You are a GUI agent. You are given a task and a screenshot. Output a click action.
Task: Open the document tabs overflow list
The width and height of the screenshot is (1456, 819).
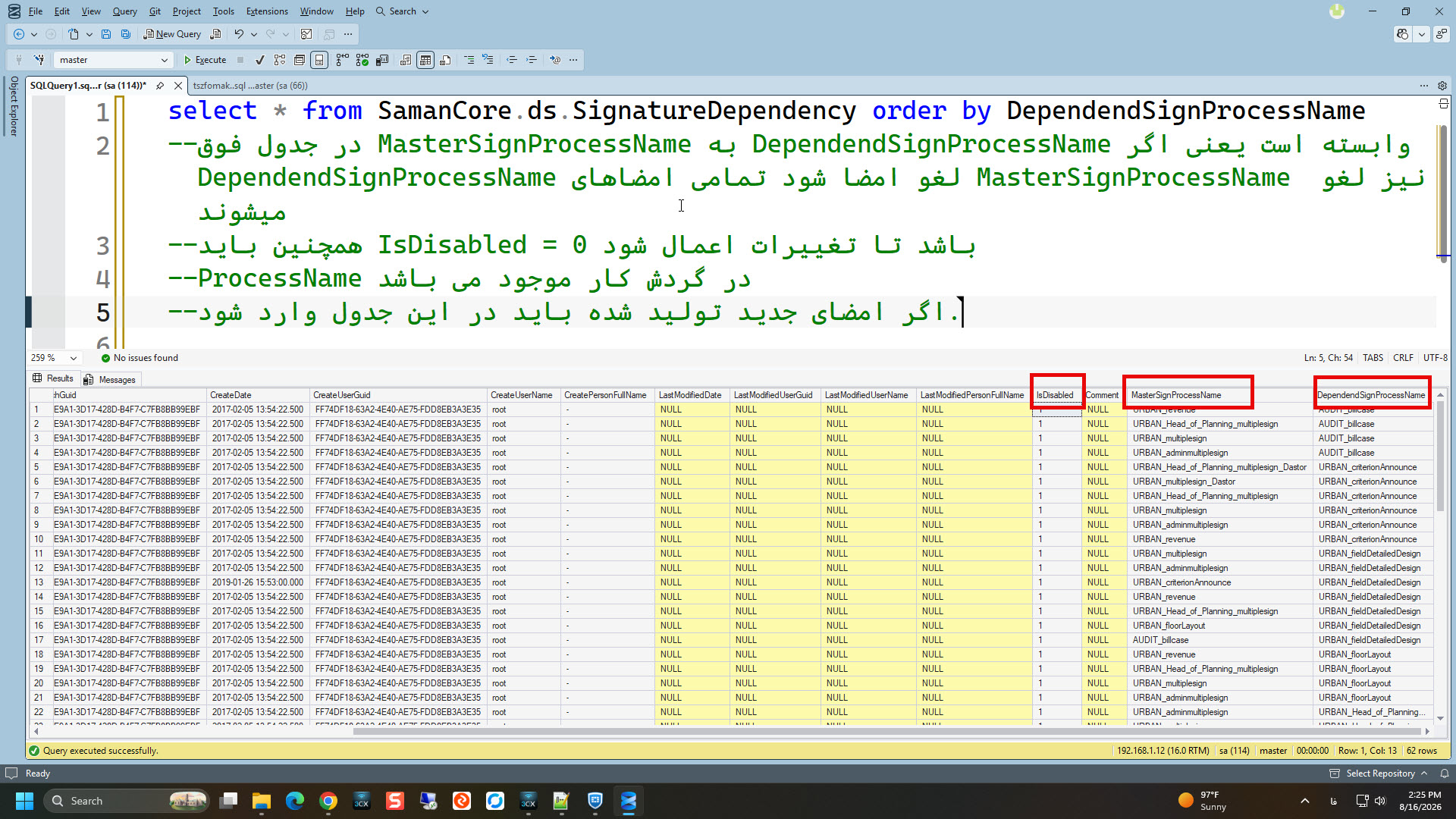click(x=1424, y=86)
